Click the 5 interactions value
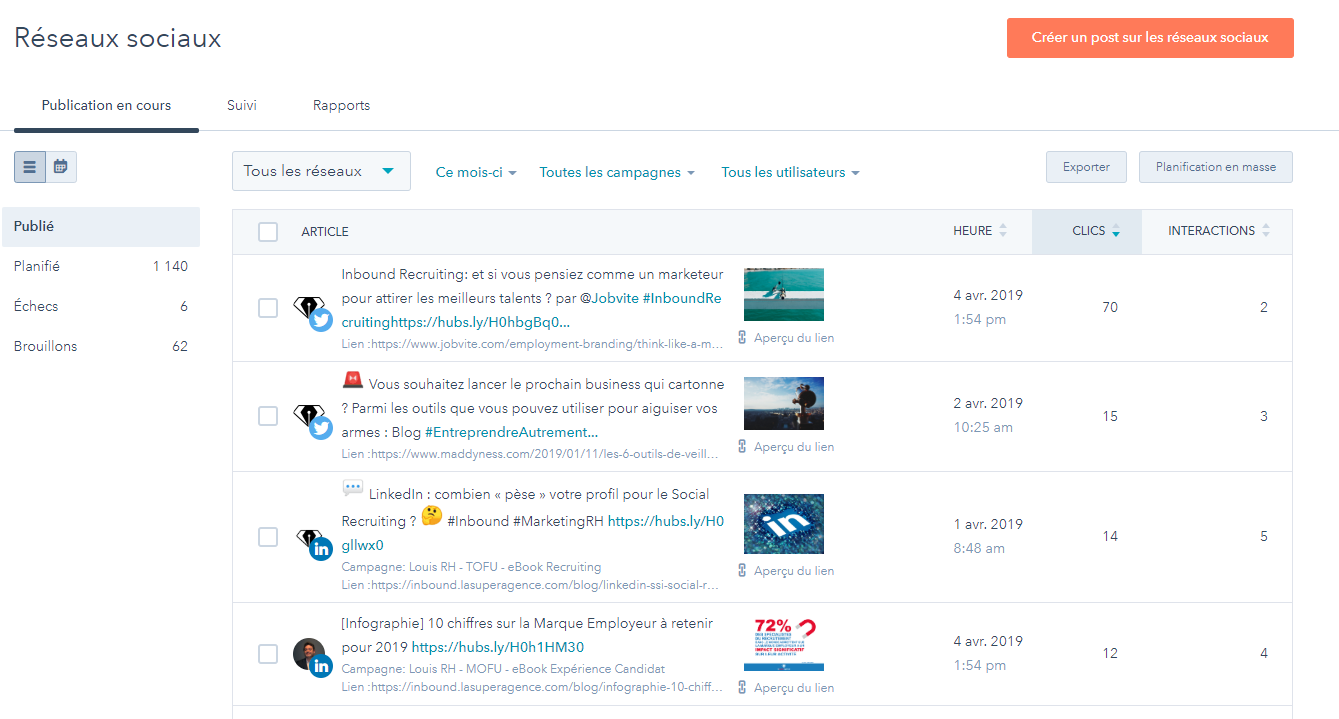Image resolution: width=1339 pixels, height=719 pixels. pos(1264,537)
